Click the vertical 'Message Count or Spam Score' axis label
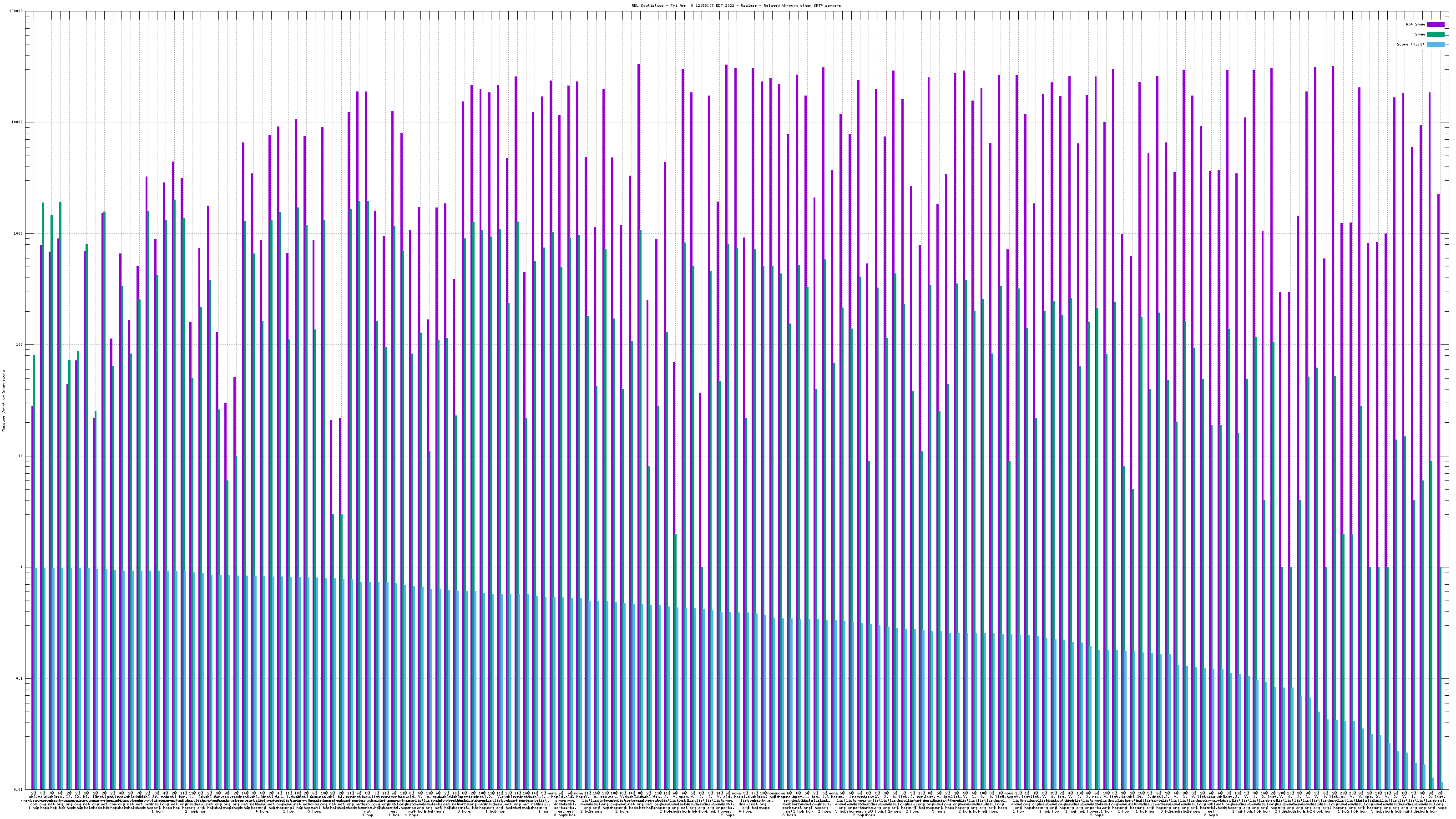Viewport: 1456px width, 819px height. pyautogui.click(x=3, y=401)
